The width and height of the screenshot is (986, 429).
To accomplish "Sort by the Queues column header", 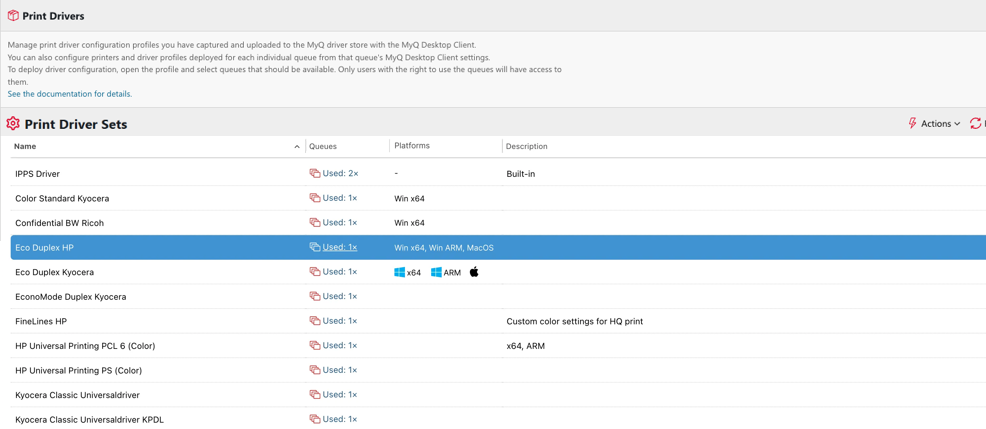I will click(x=323, y=147).
